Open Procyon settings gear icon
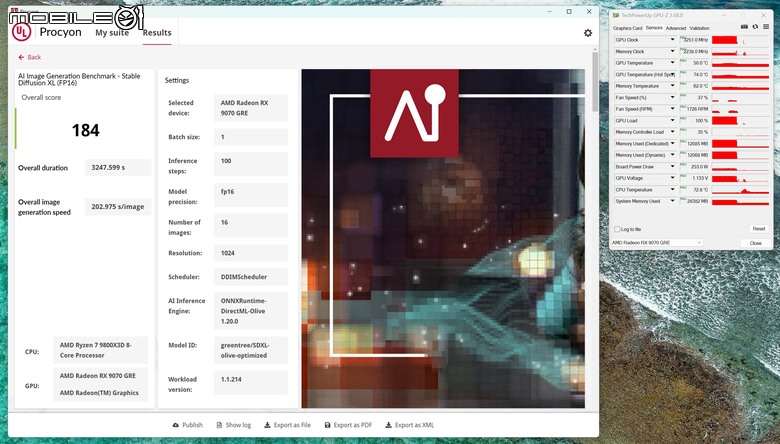 tap(588, 33)
